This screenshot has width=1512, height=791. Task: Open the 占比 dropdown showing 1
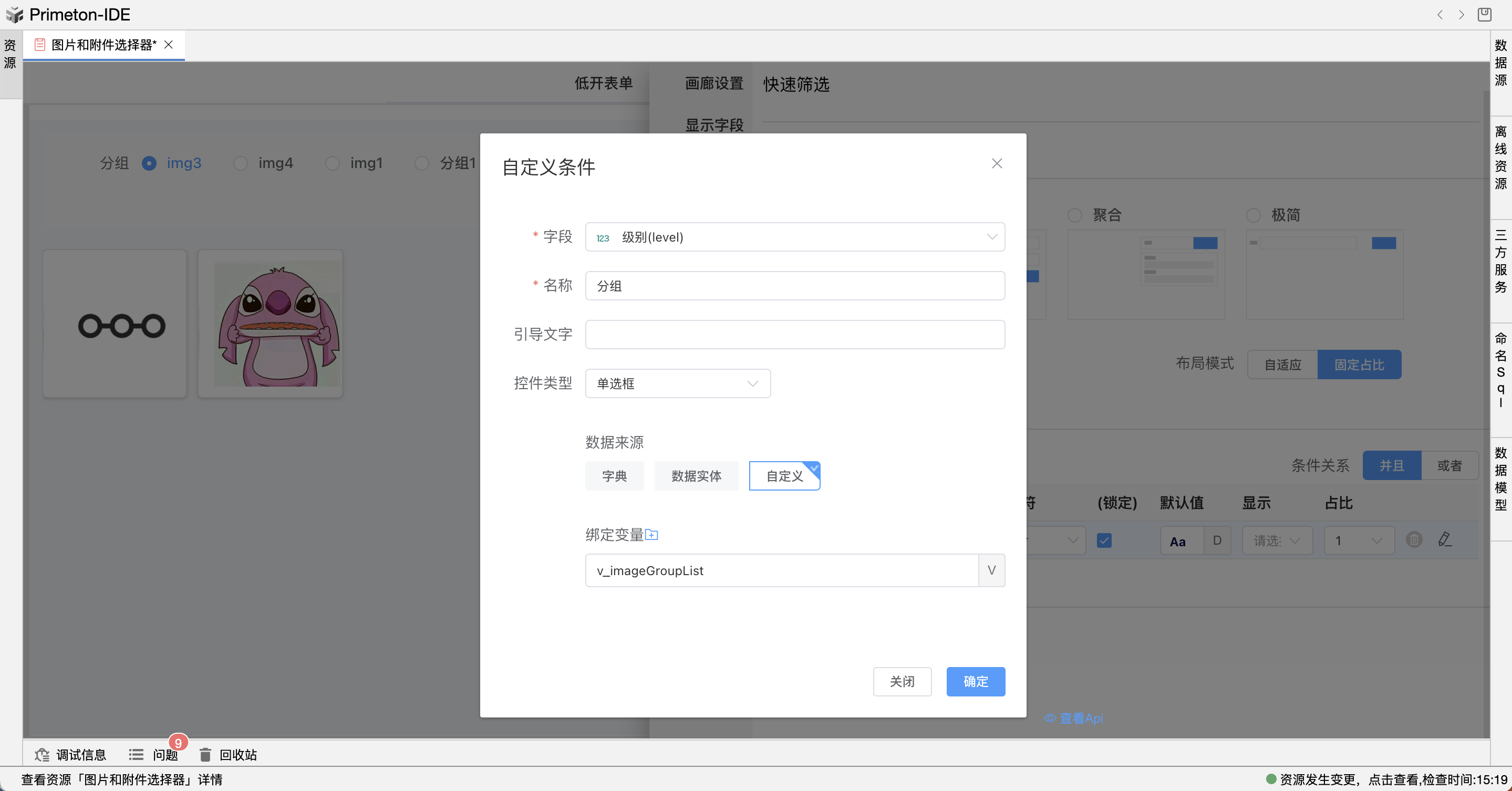click(x=1358, y=540)
